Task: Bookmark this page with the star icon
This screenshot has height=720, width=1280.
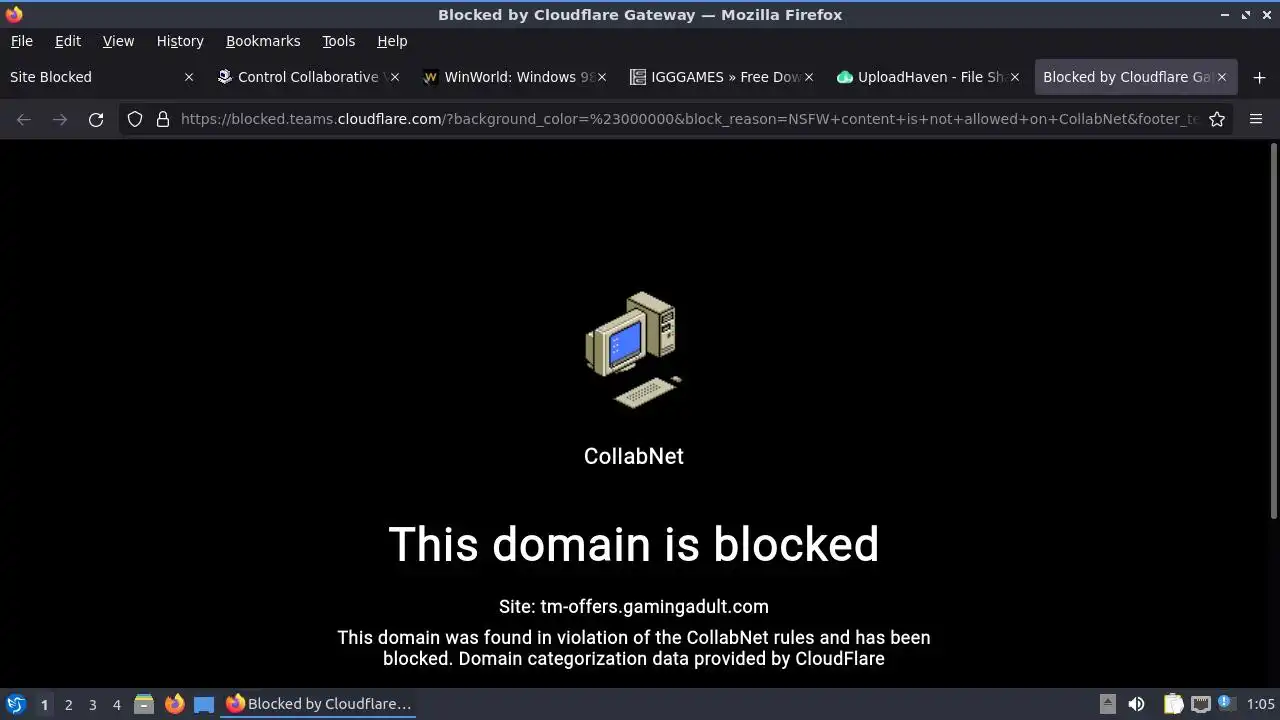Action: tap(1217, 119)
